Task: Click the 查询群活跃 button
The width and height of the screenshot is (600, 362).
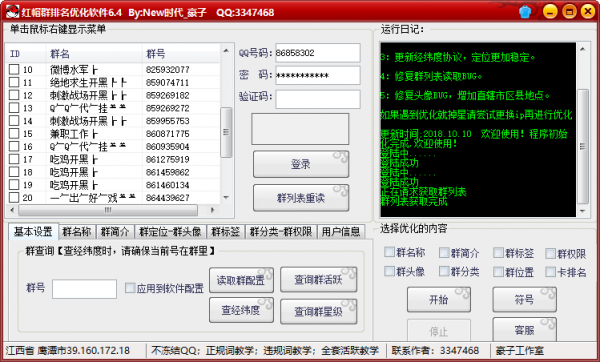Action: pyautogui.click(x=318, y=280)
